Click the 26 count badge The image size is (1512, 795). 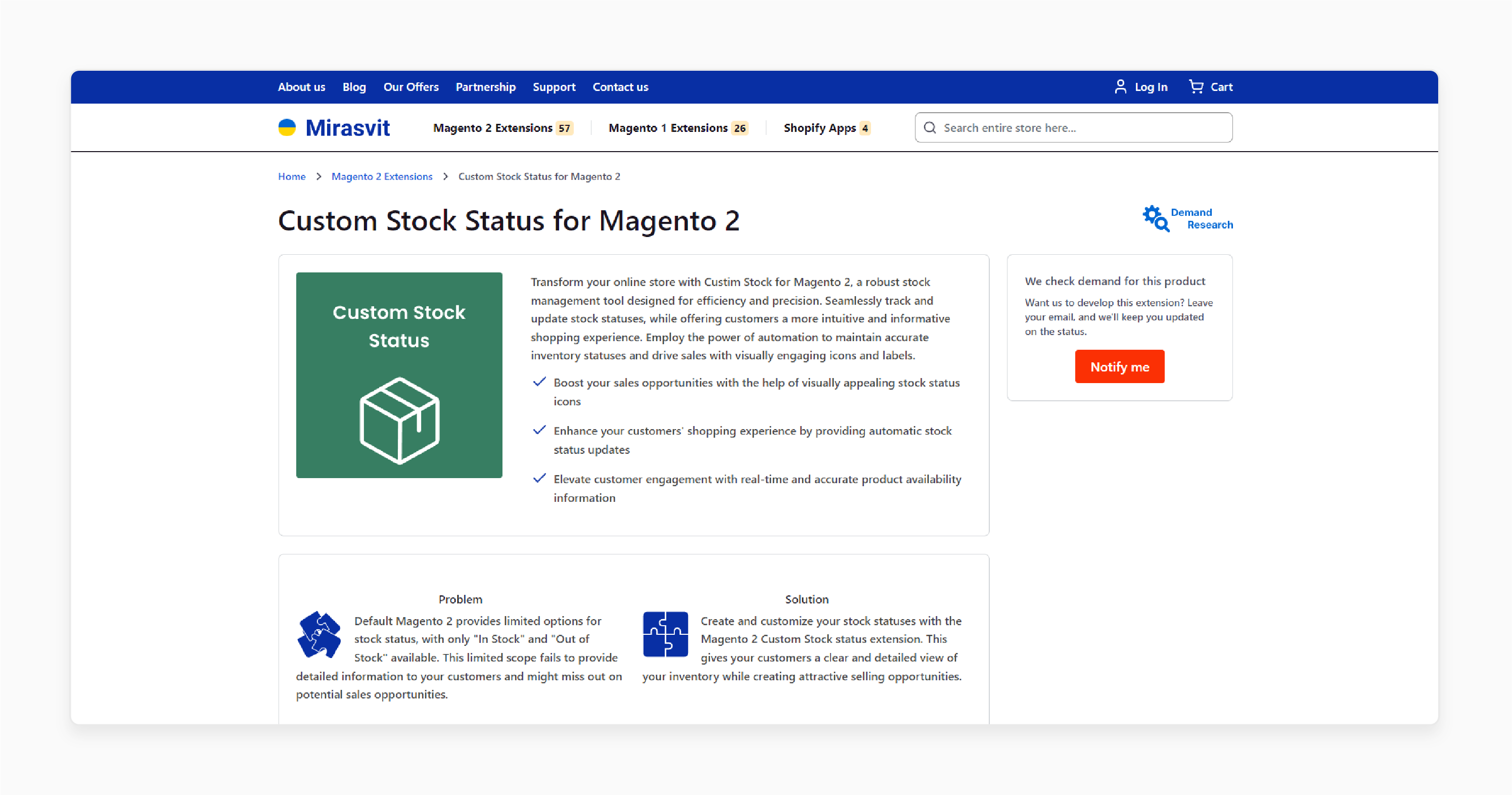coord(740,128)
